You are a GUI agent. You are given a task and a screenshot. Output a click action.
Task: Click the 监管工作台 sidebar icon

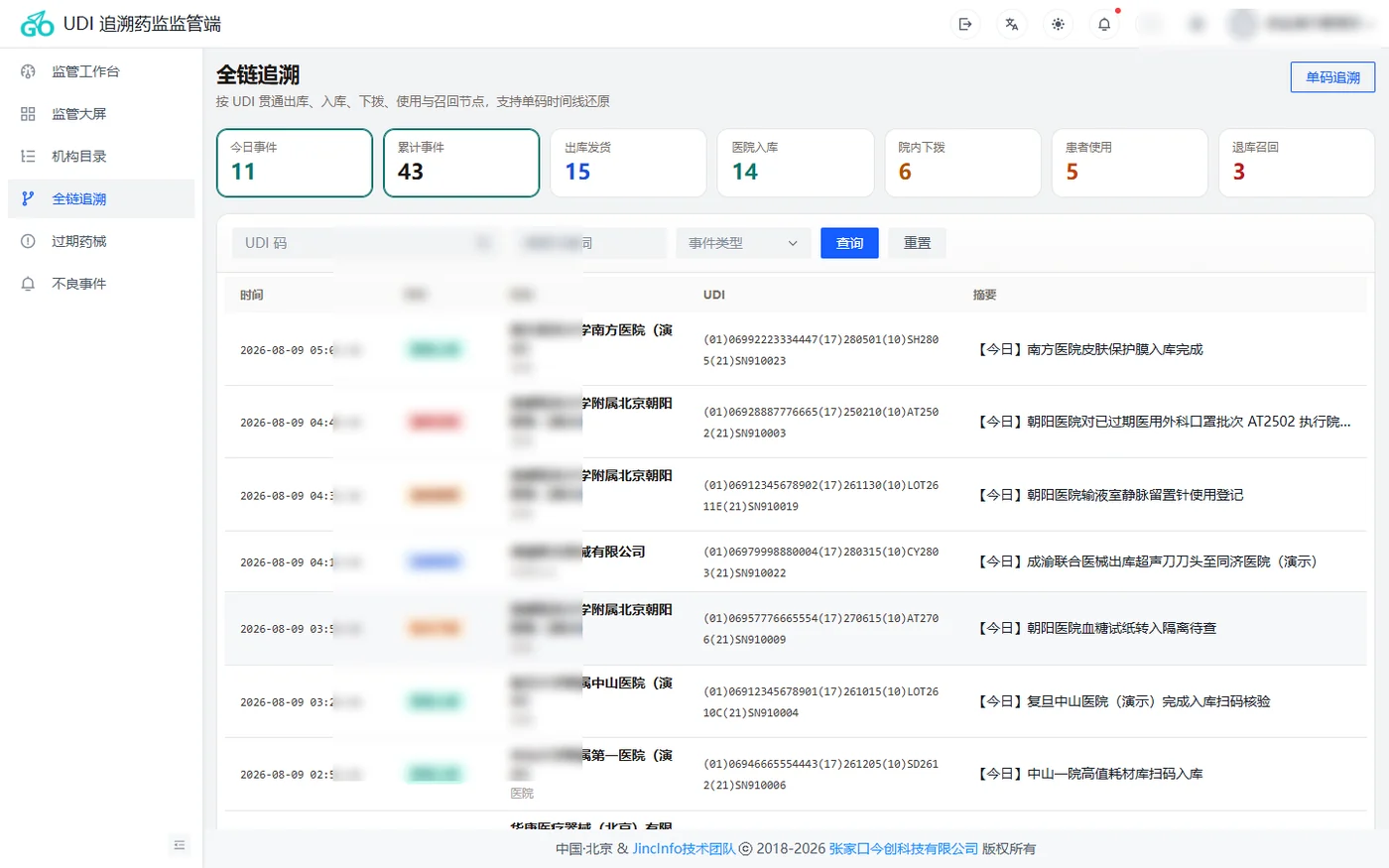(x=28, y=71)
